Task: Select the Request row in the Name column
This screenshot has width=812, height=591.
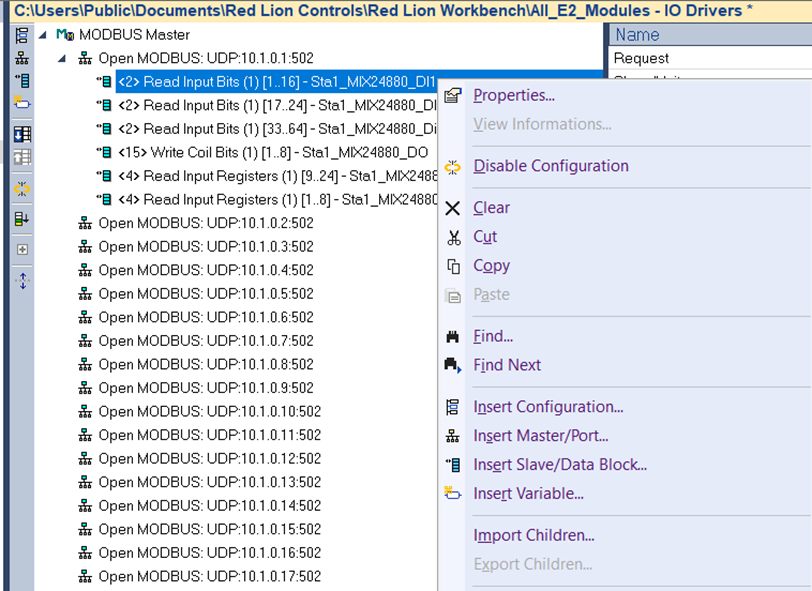Action: coord(710,58)
